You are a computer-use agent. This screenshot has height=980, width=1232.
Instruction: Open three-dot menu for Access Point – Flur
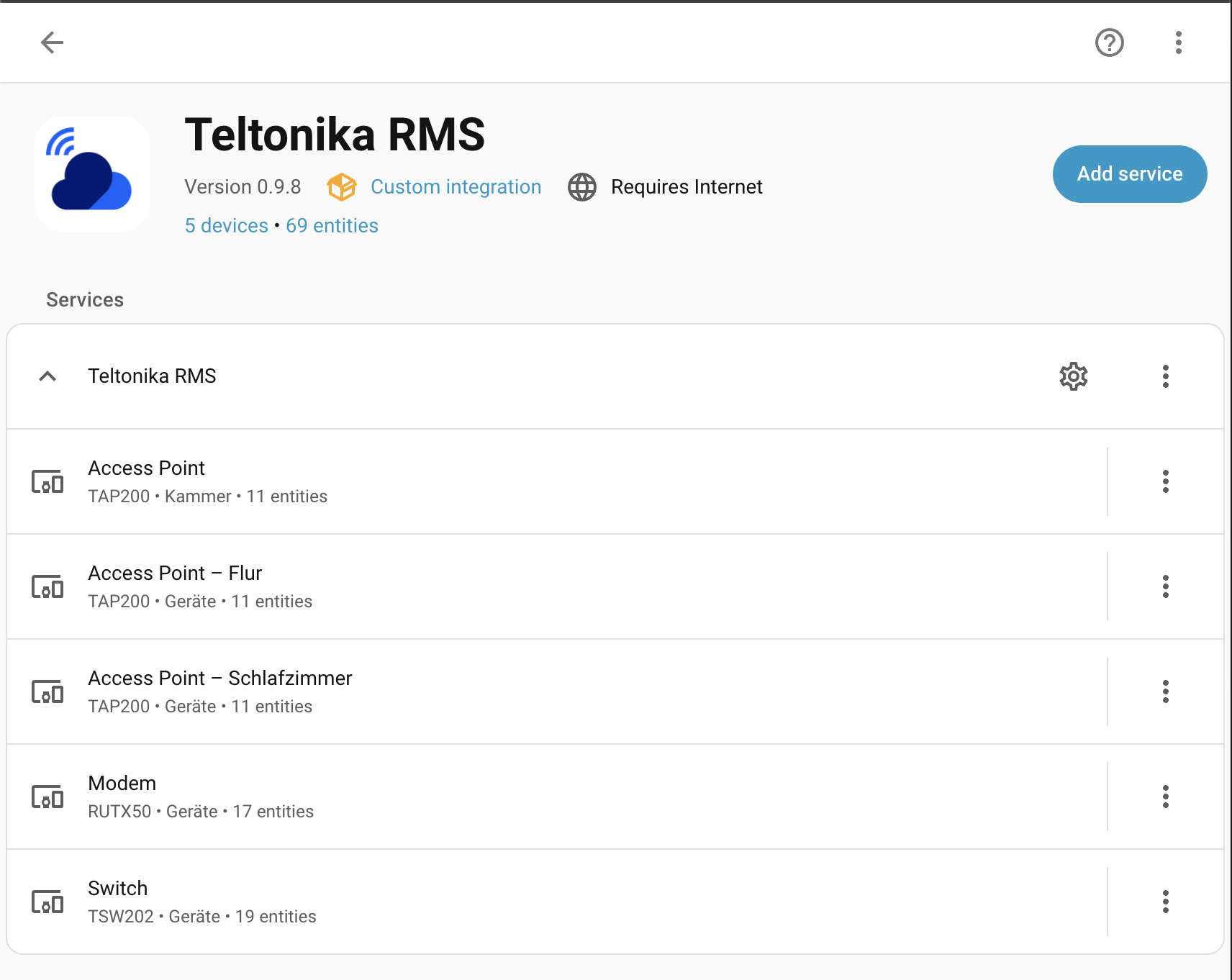click(1165, 586)
